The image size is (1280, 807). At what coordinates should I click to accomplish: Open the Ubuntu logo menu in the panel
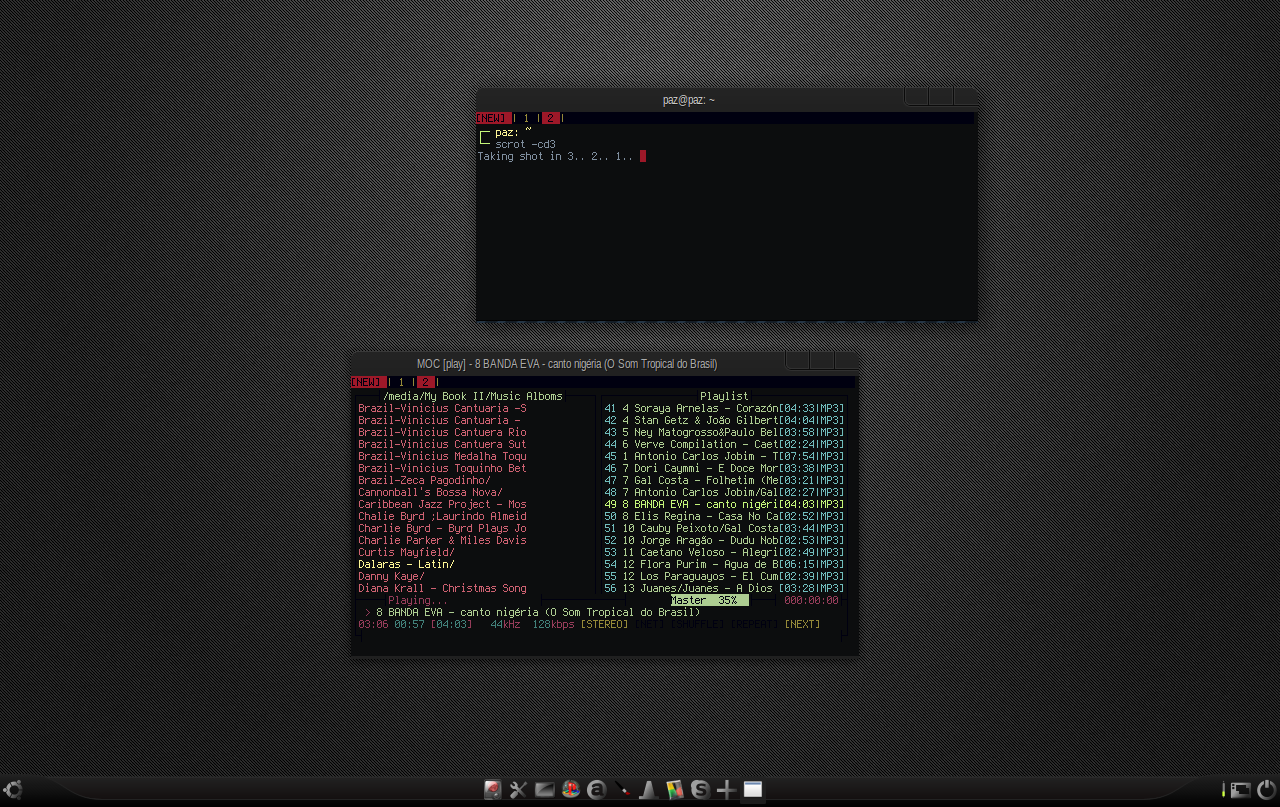point(12,790)
